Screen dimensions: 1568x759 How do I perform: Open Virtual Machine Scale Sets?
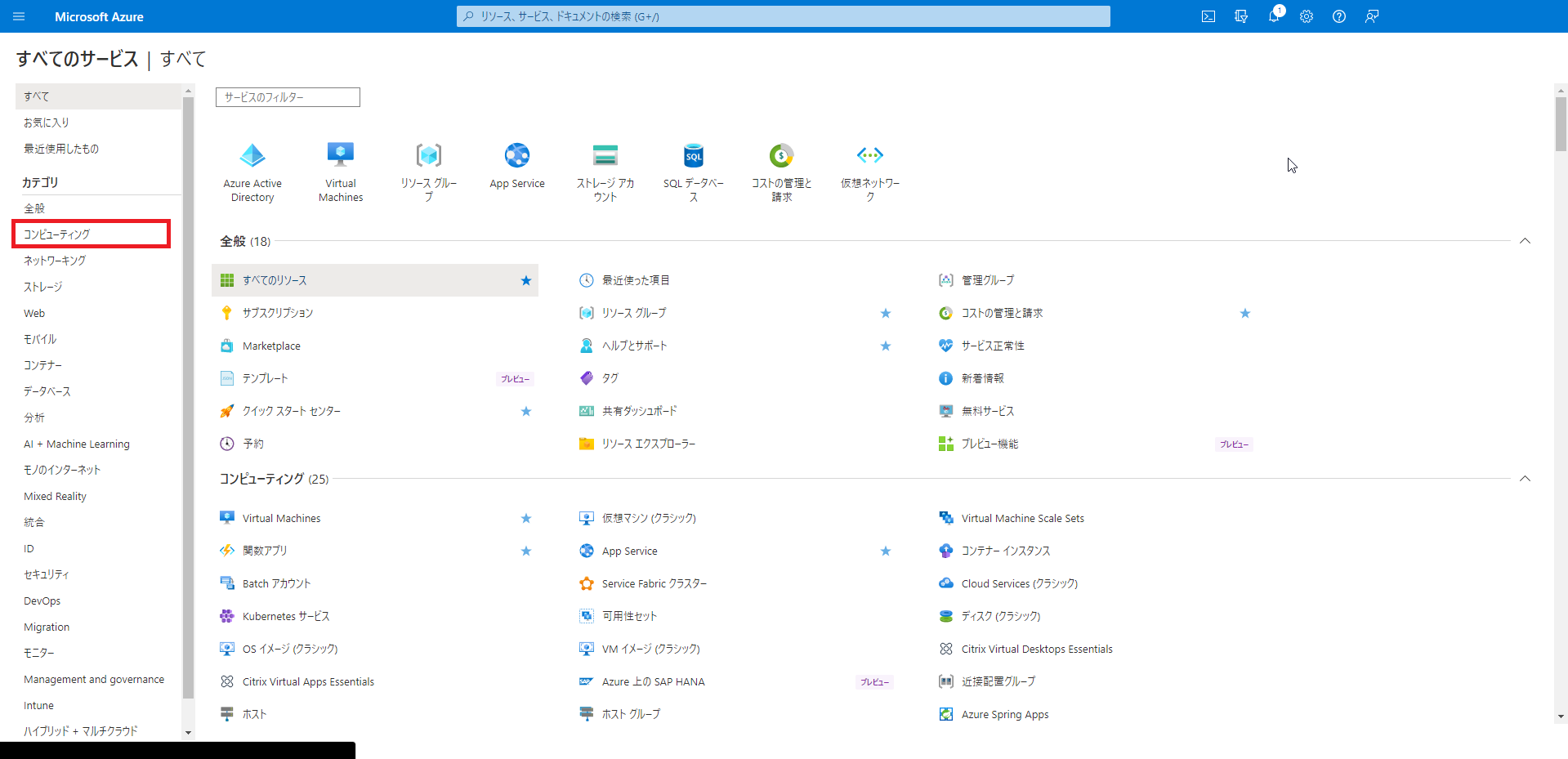tap(1023, 518)
